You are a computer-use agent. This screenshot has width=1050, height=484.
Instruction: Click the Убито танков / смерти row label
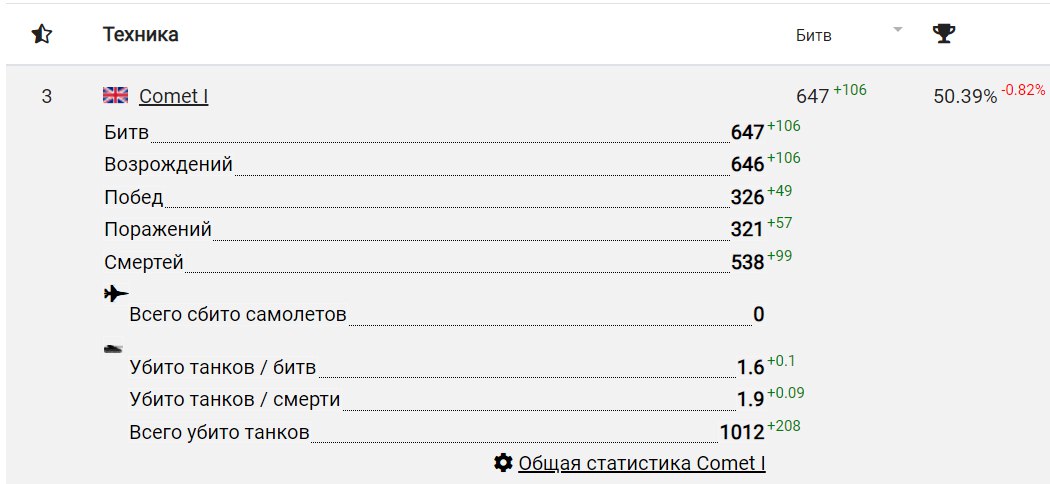(235, 400)
